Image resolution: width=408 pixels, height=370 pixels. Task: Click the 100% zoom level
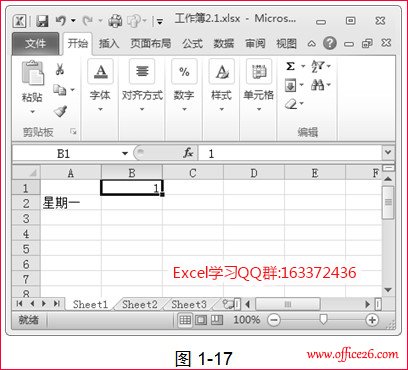click(x=247, y=320)
